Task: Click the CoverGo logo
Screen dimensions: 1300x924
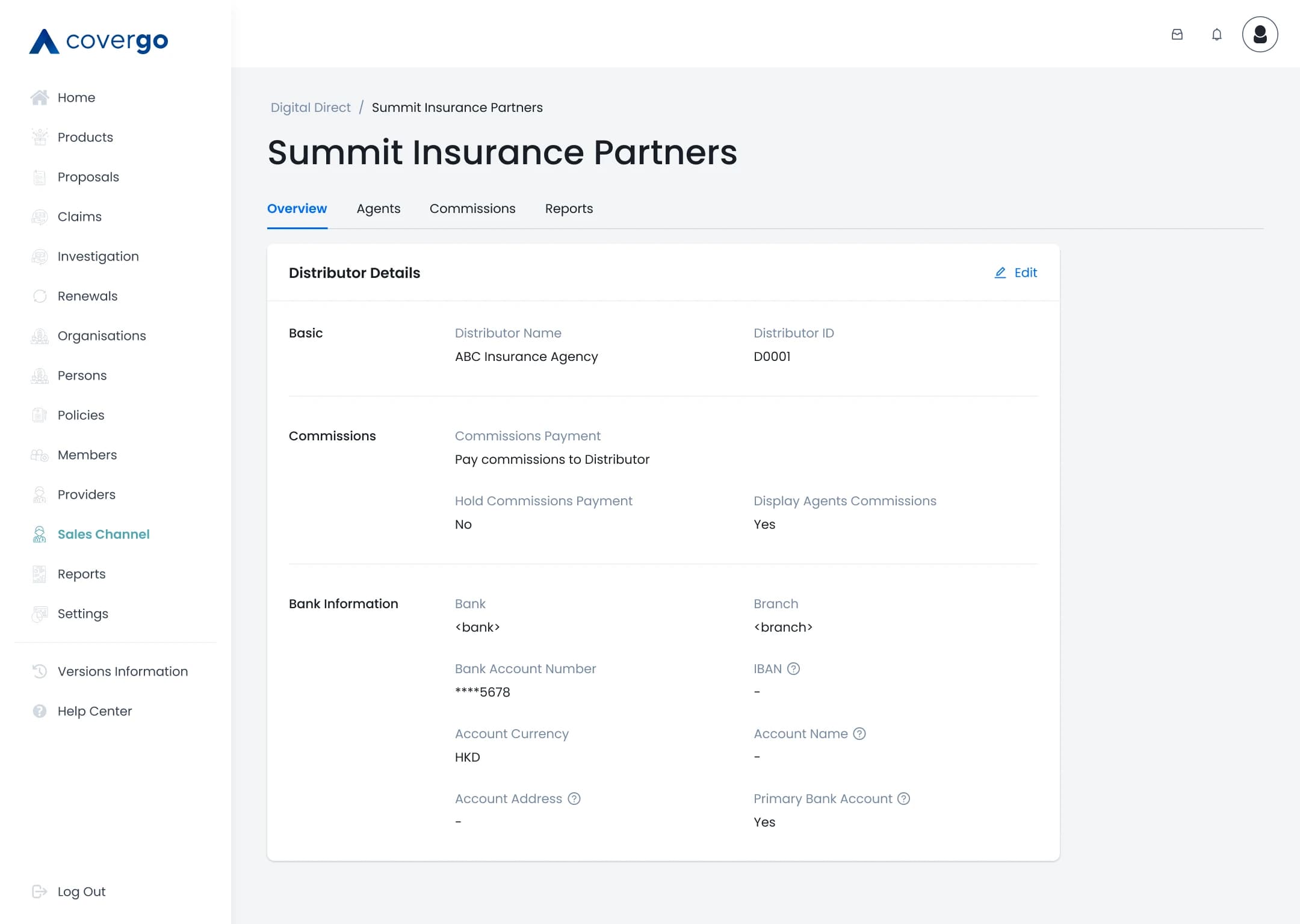Action: (x=99, y=41)
